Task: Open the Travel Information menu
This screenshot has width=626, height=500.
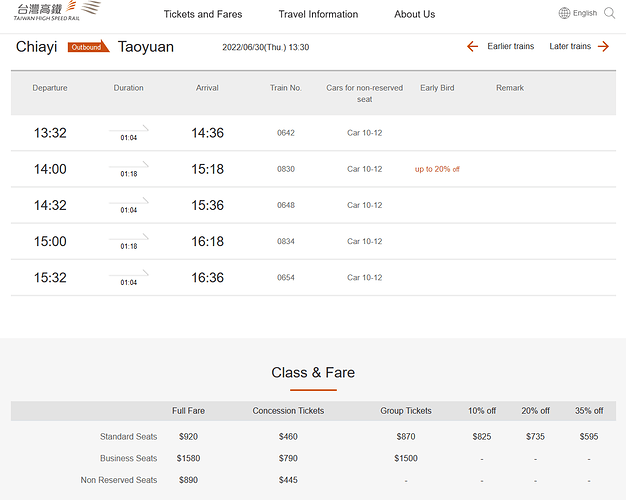Action: [318, 14]
